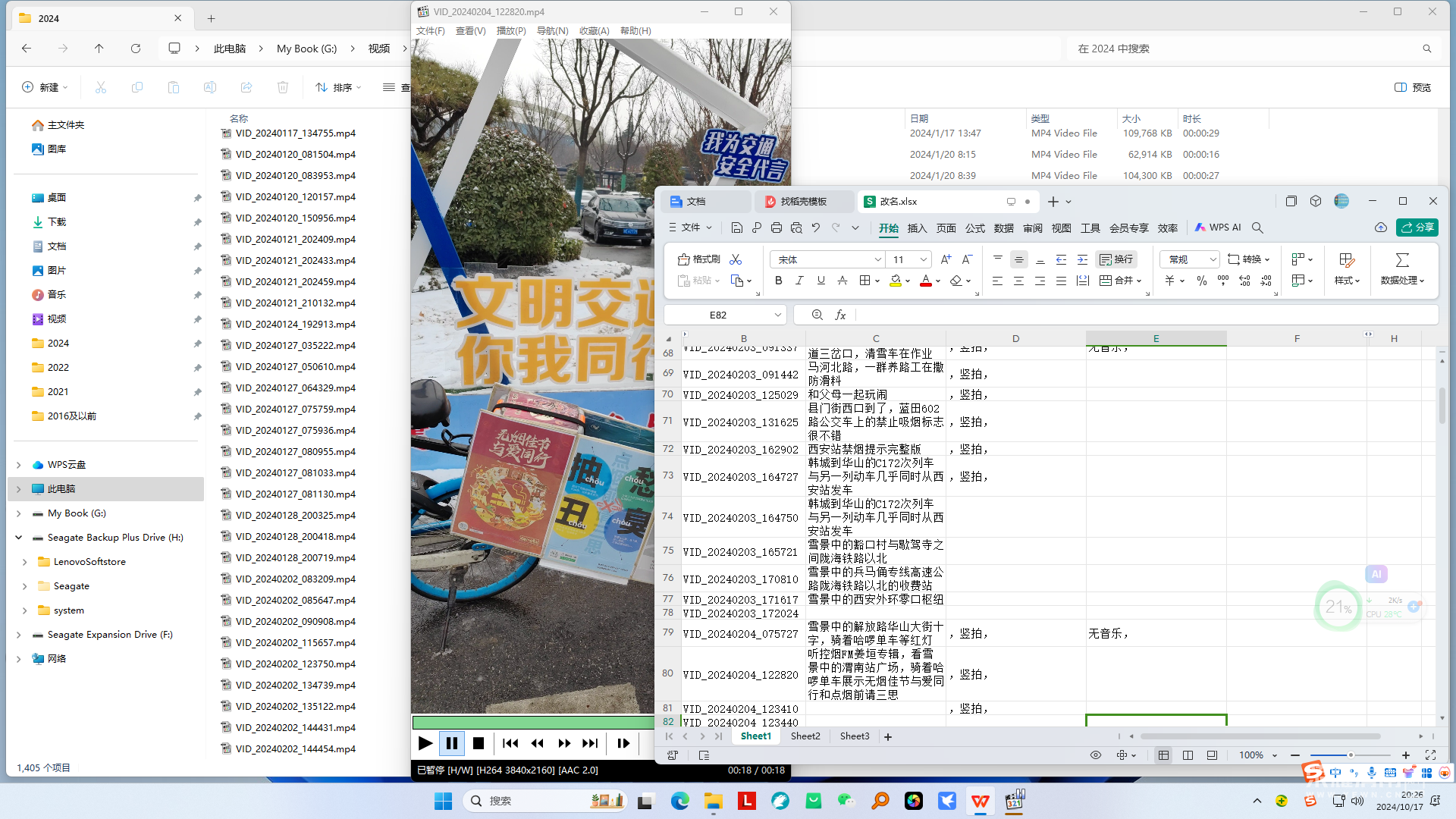Click the Bold formatting icon

[778, 281]
